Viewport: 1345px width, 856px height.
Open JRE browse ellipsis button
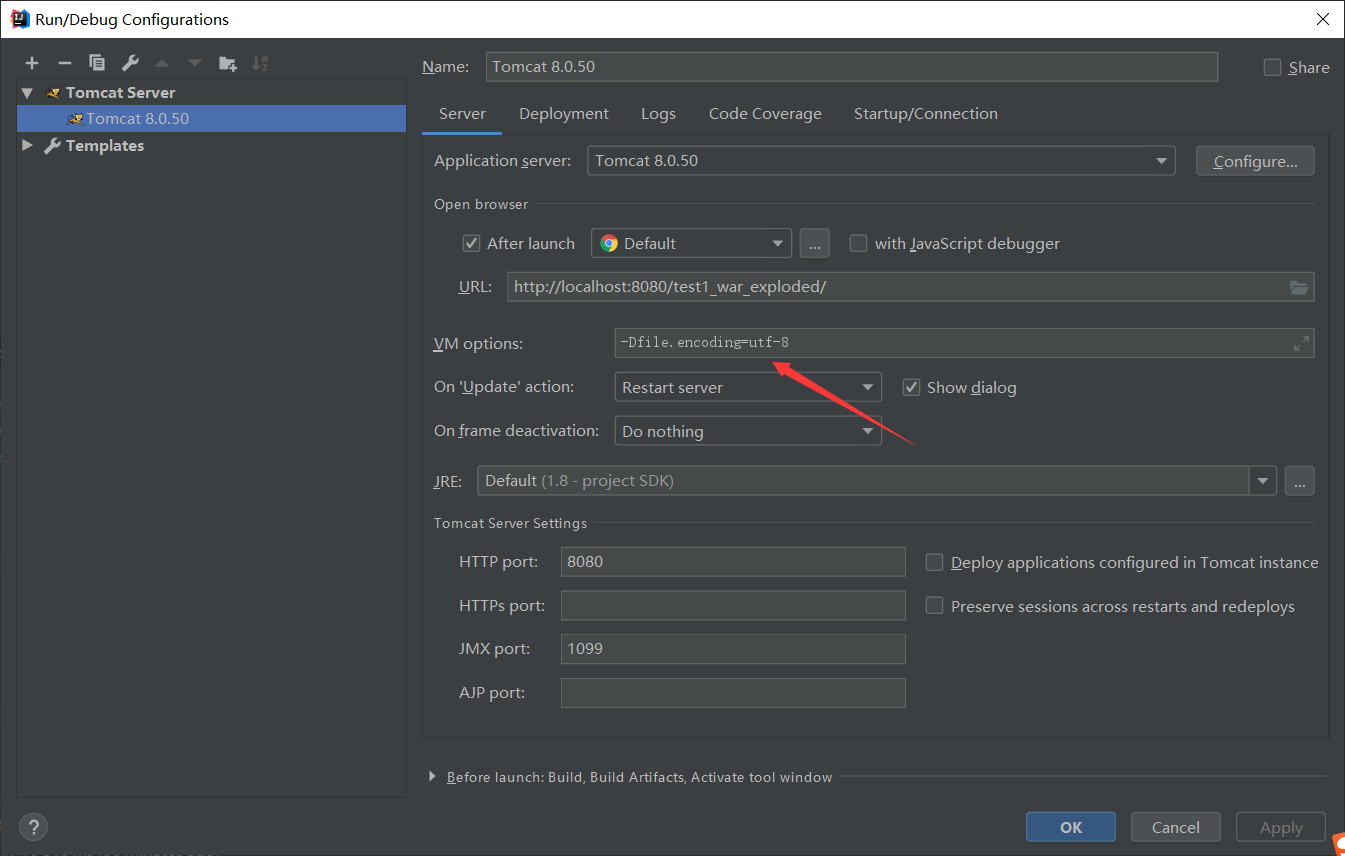(1299, 481)
